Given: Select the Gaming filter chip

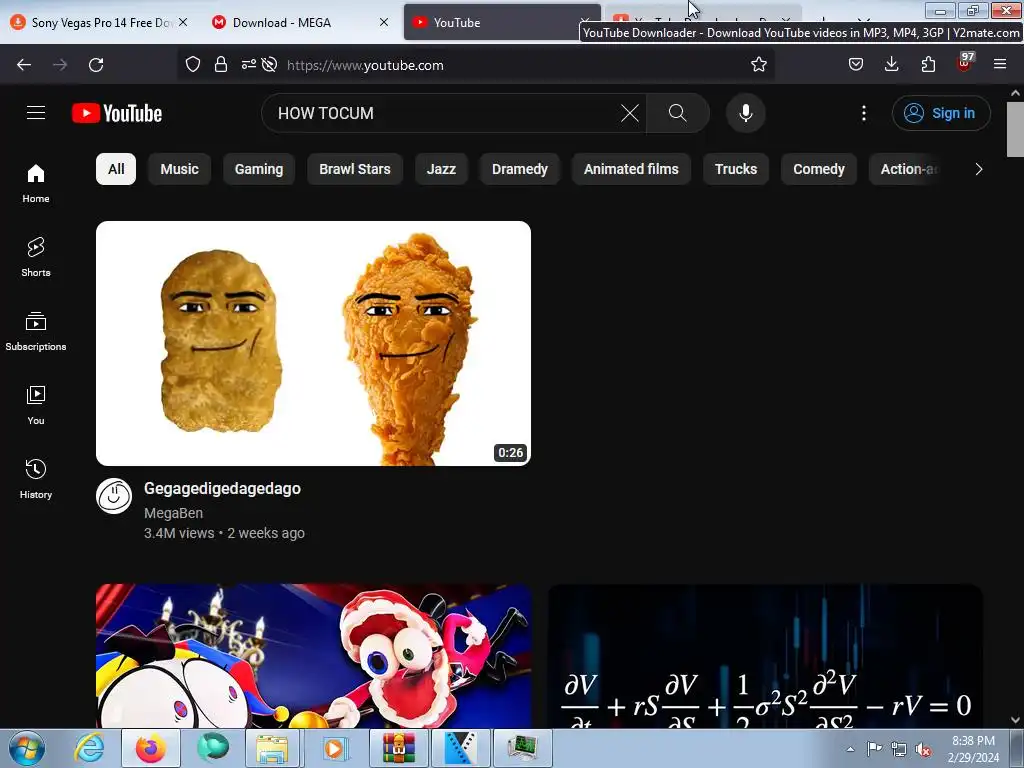Looking at the screenshot, I should [259, 169].
